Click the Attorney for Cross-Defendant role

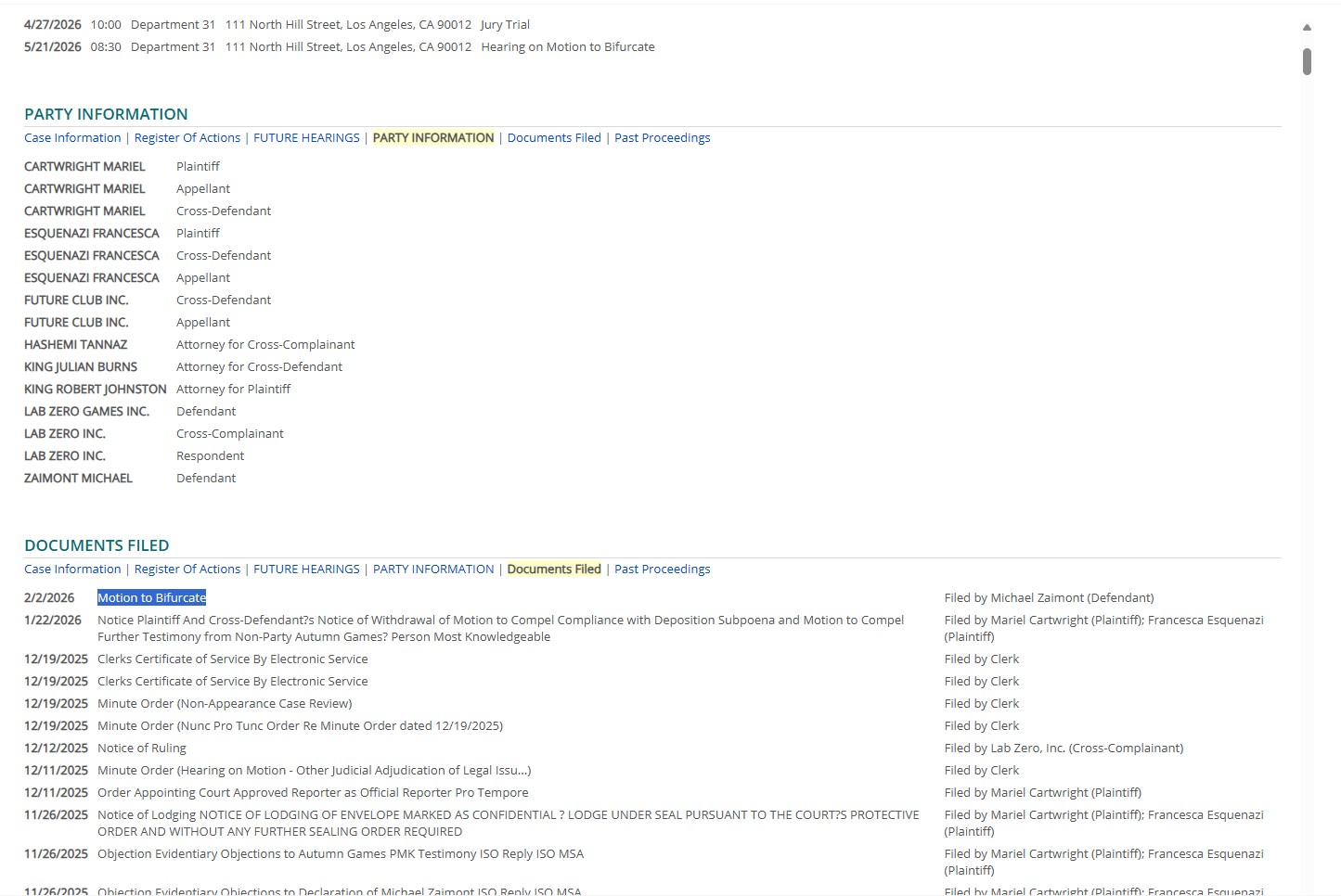pos(259,367)
